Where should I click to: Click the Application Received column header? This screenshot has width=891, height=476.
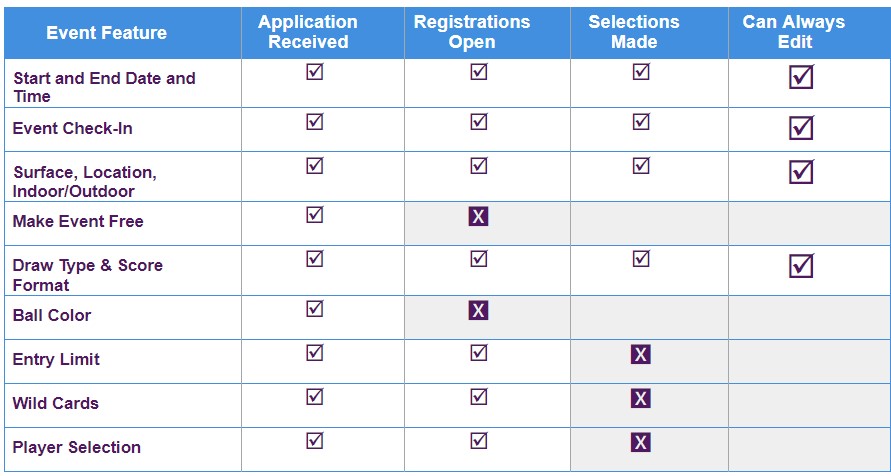click(x=308, y=32)
